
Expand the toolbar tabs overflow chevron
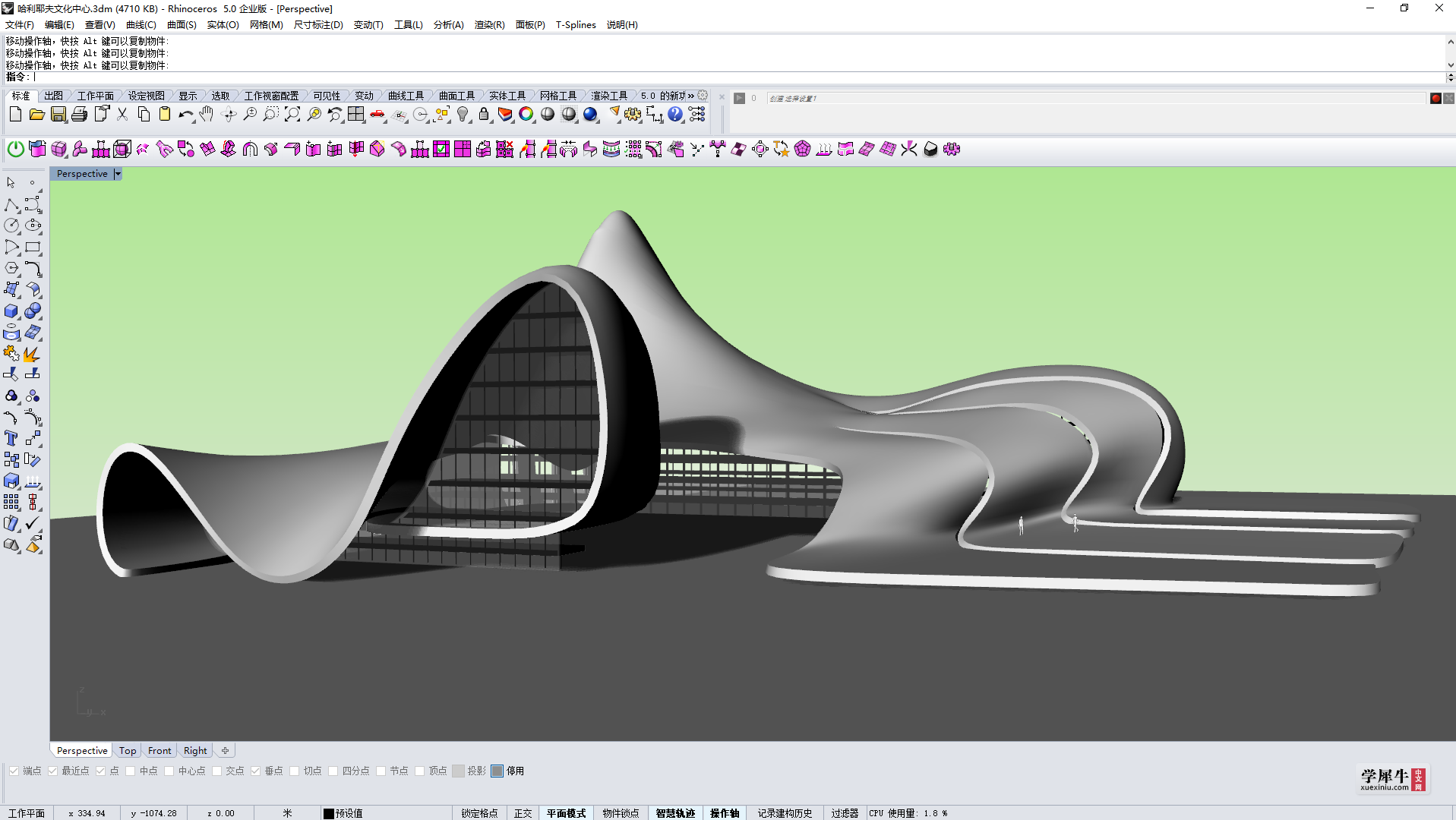coord(690,96)
